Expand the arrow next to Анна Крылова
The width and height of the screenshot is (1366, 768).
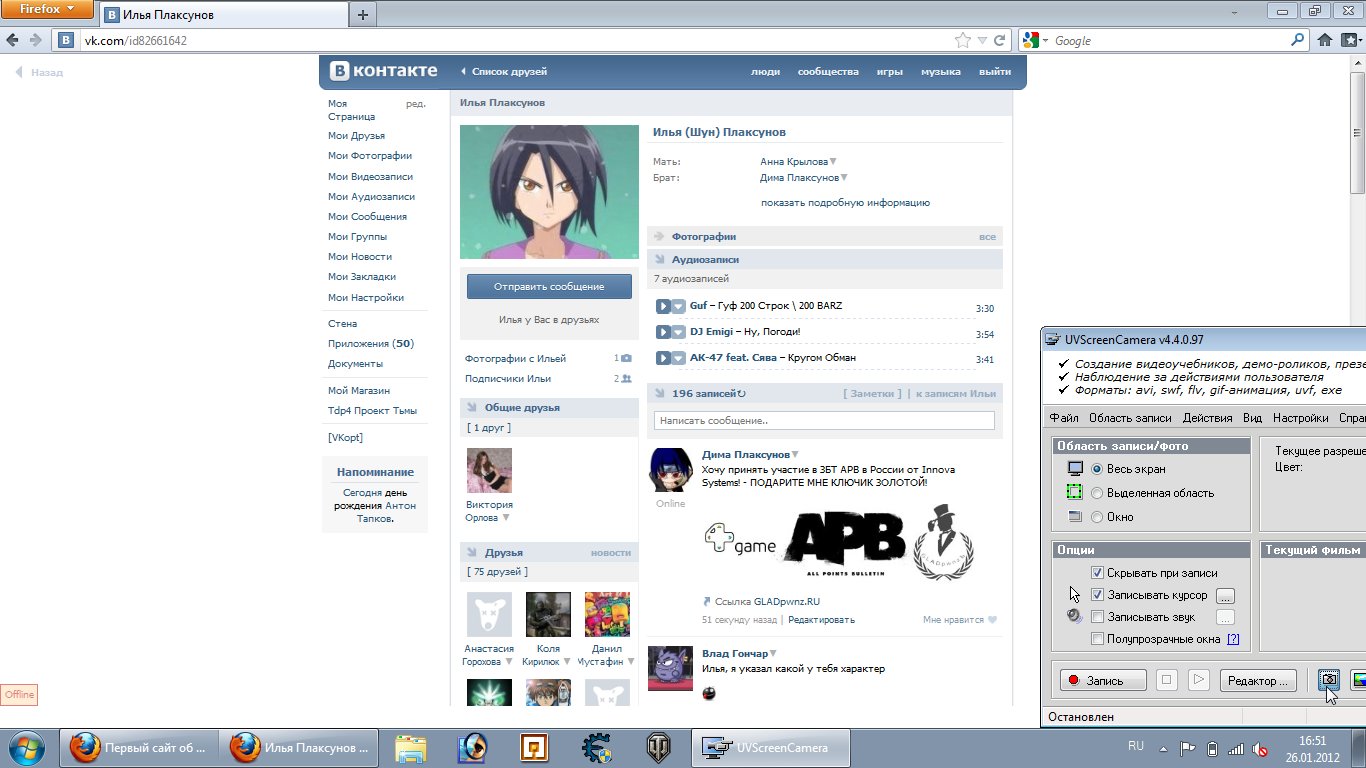pyautogui.click(x=833, y=162)
